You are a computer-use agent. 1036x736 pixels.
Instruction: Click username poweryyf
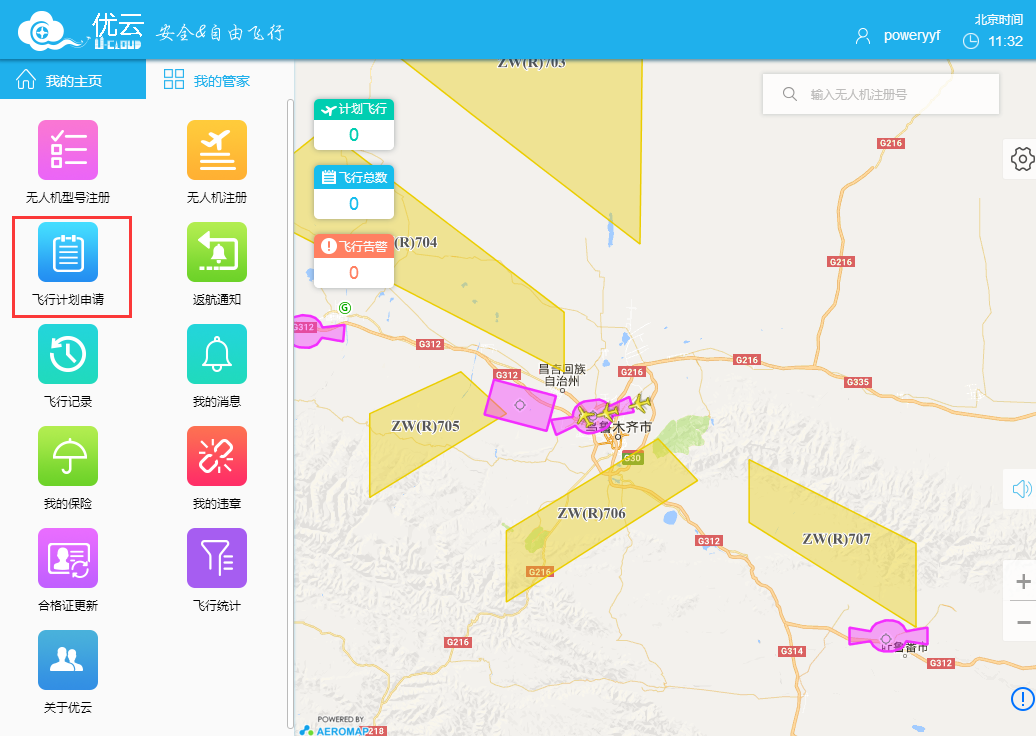point(912,36)
